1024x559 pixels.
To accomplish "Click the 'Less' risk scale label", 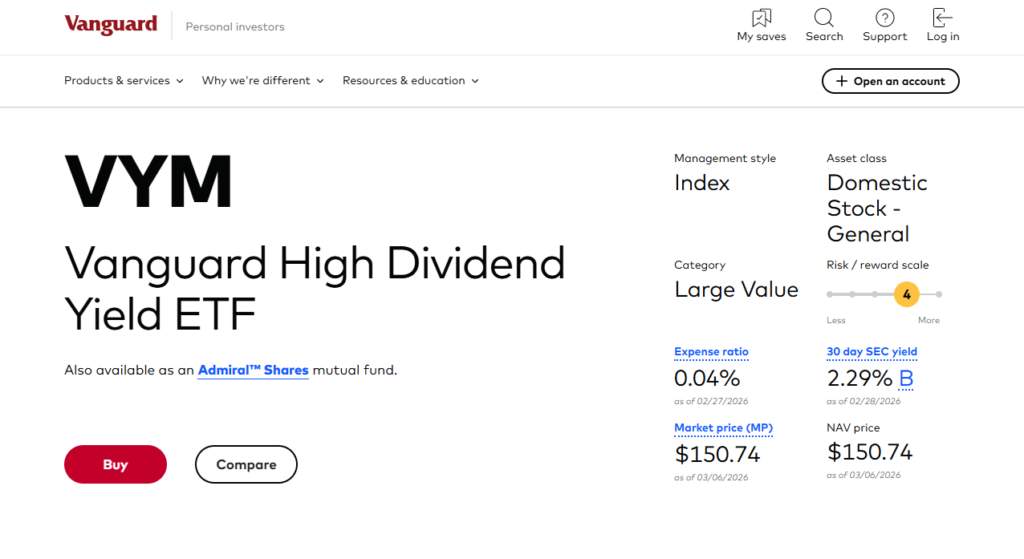I will [x=836, y=320].
